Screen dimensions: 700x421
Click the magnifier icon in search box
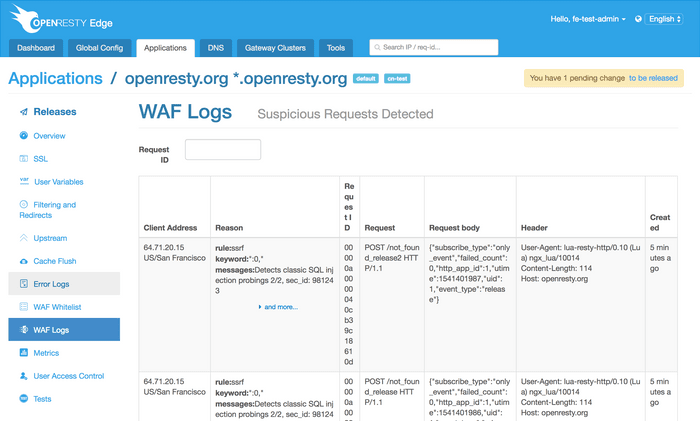click(377, 47)
